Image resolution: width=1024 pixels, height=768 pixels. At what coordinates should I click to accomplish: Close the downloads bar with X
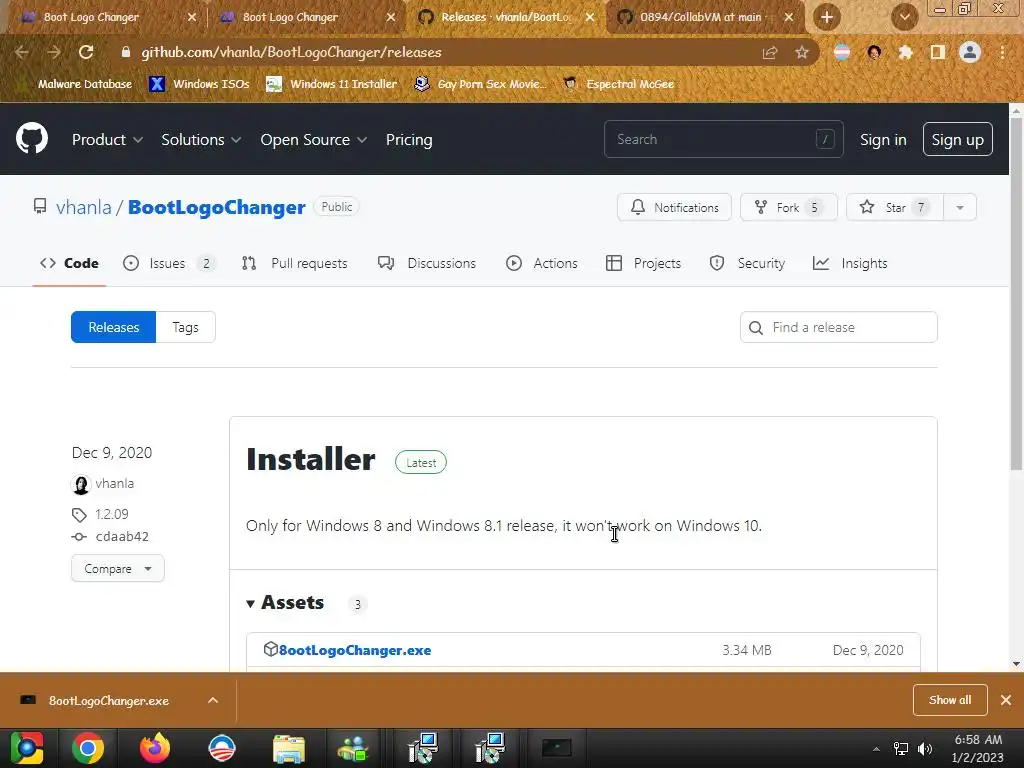click(1006, 700)
